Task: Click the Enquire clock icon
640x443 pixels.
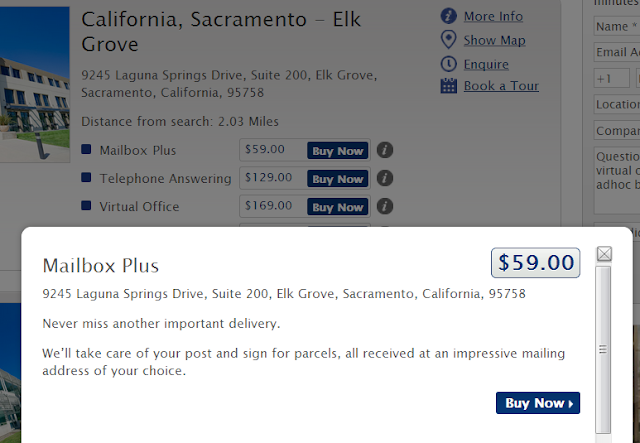Action: pos(448,63)
